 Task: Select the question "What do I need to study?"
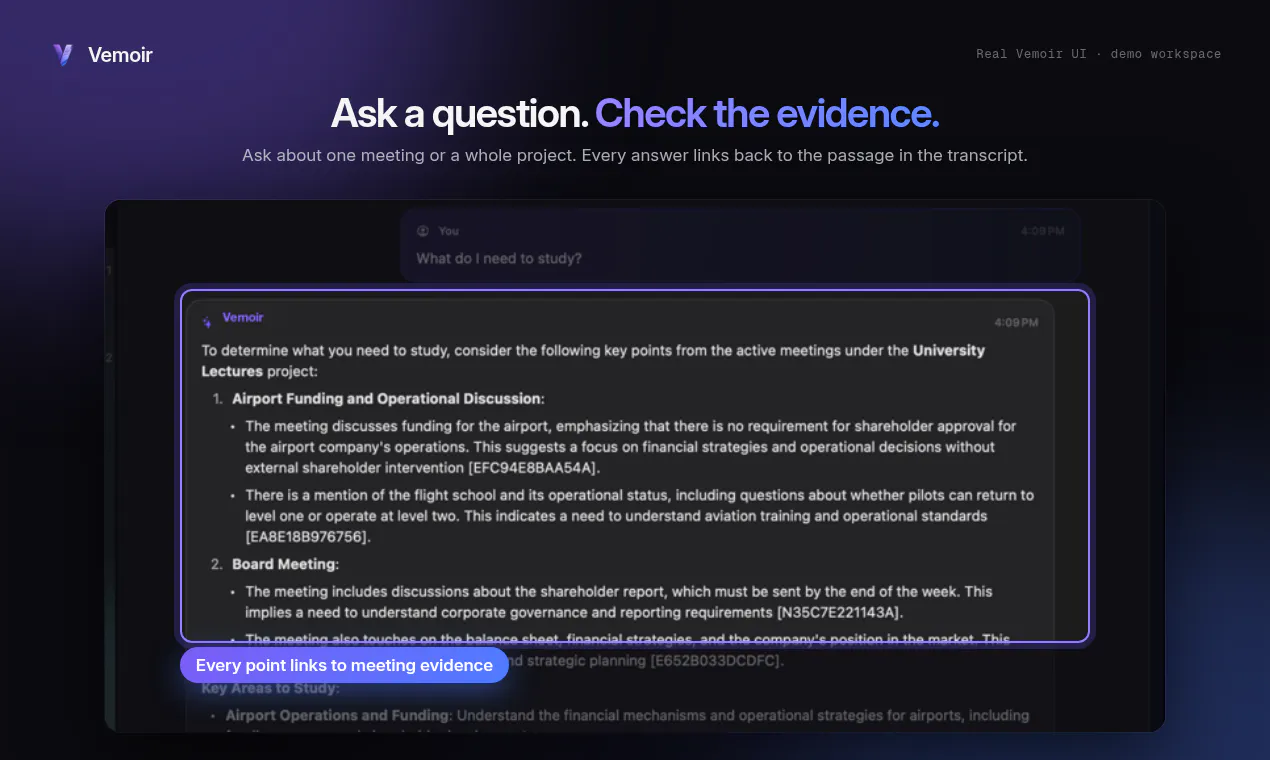(x=499, y=258)
